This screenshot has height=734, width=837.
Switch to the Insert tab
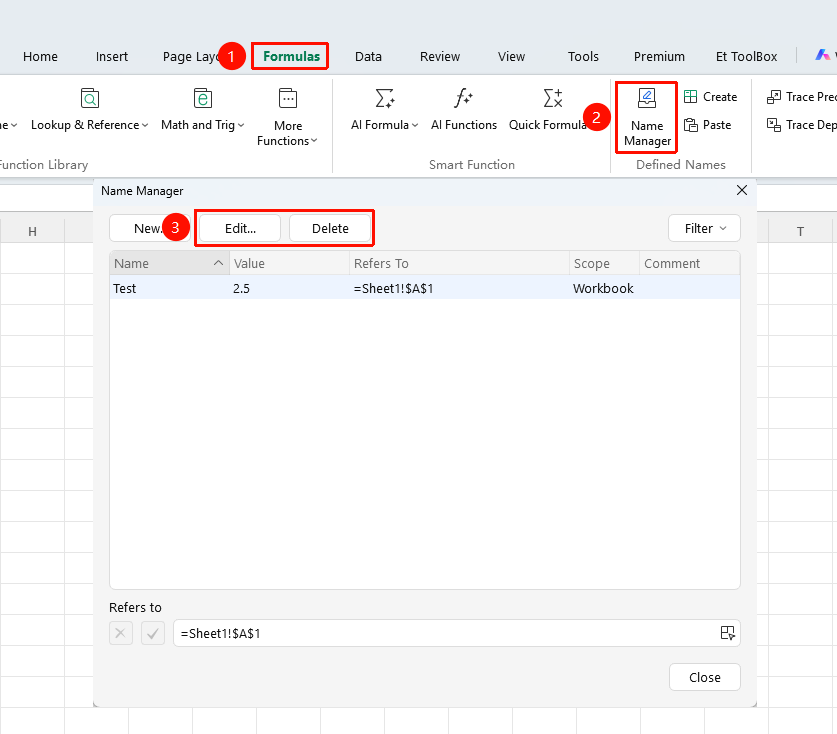[112, 57]
